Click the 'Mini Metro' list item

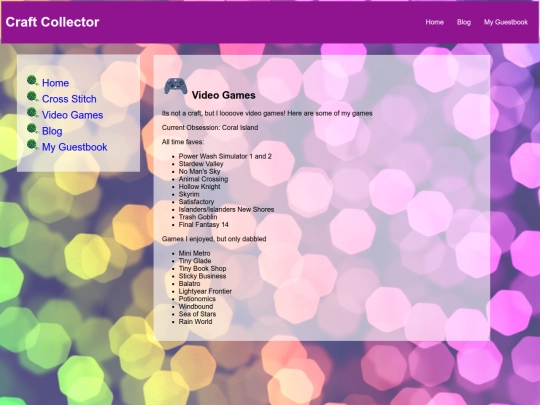click(x=194, y=253)
